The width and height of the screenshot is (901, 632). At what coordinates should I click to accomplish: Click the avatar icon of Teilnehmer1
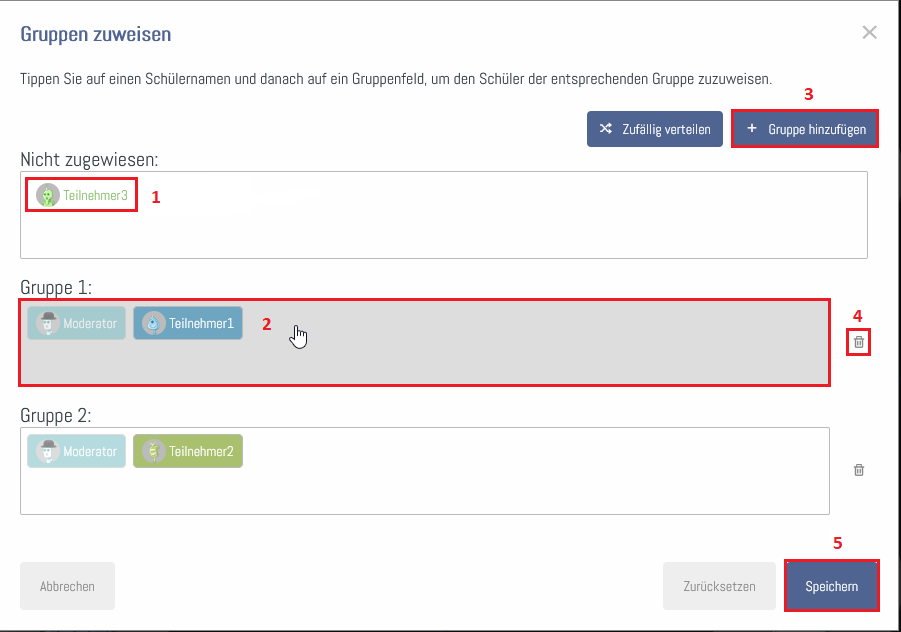pyautogui.click(x=153, y=323)
